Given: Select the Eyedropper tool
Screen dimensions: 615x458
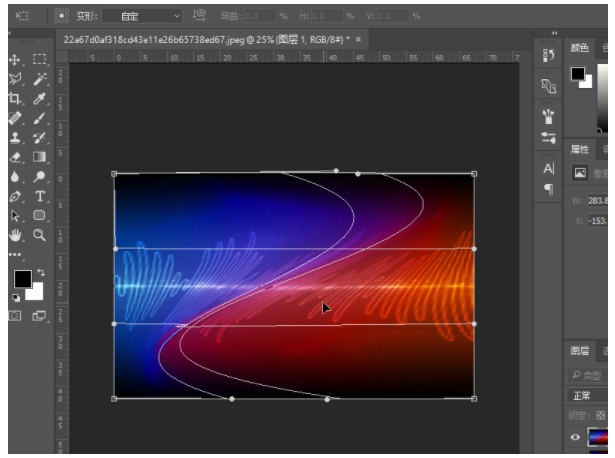Looking at the screenshot, I should [40, 98].
